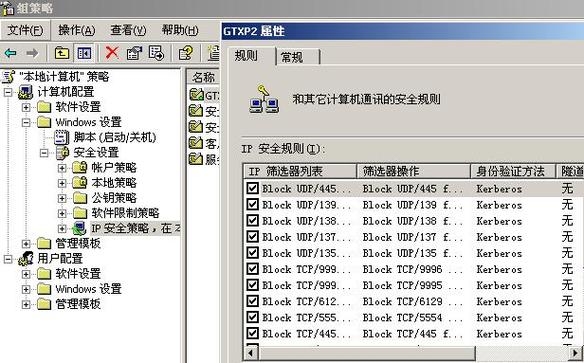Select Block TCP/445 rule row text
Image resolution: width=584 pixels, height=363 pixels.
[x=306, y=334]
